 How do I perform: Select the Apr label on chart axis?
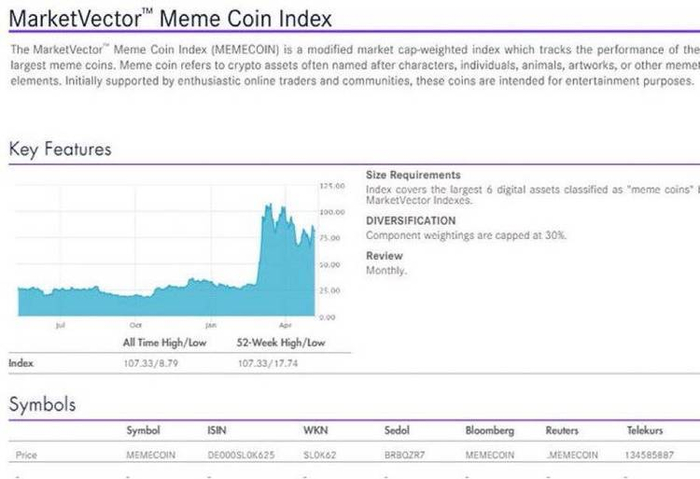tap(285, 325)
